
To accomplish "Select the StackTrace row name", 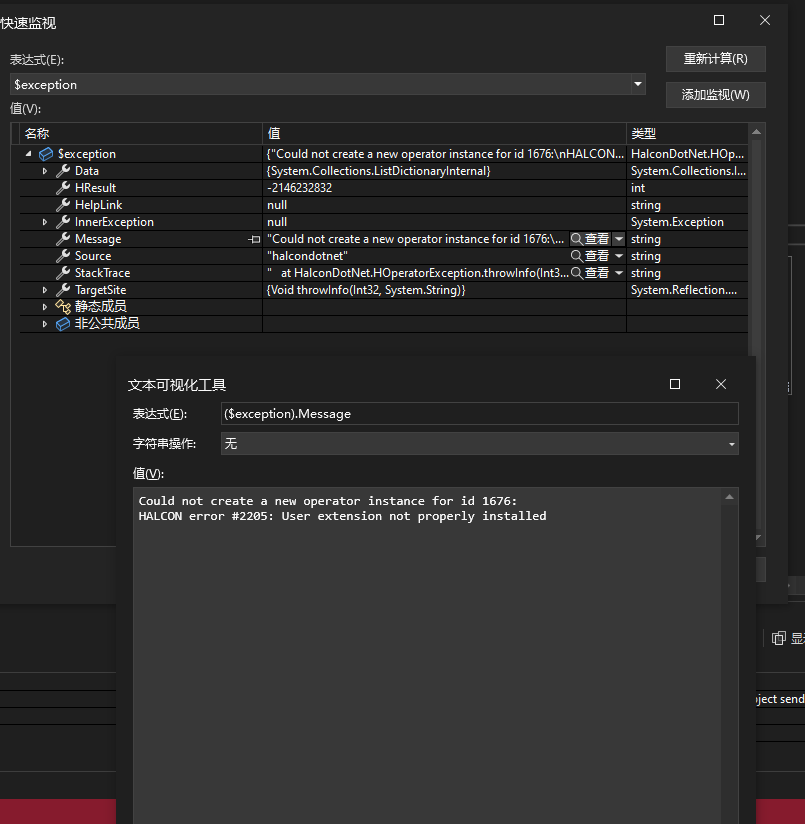I will pyautogui.click(x=102, y=273).
